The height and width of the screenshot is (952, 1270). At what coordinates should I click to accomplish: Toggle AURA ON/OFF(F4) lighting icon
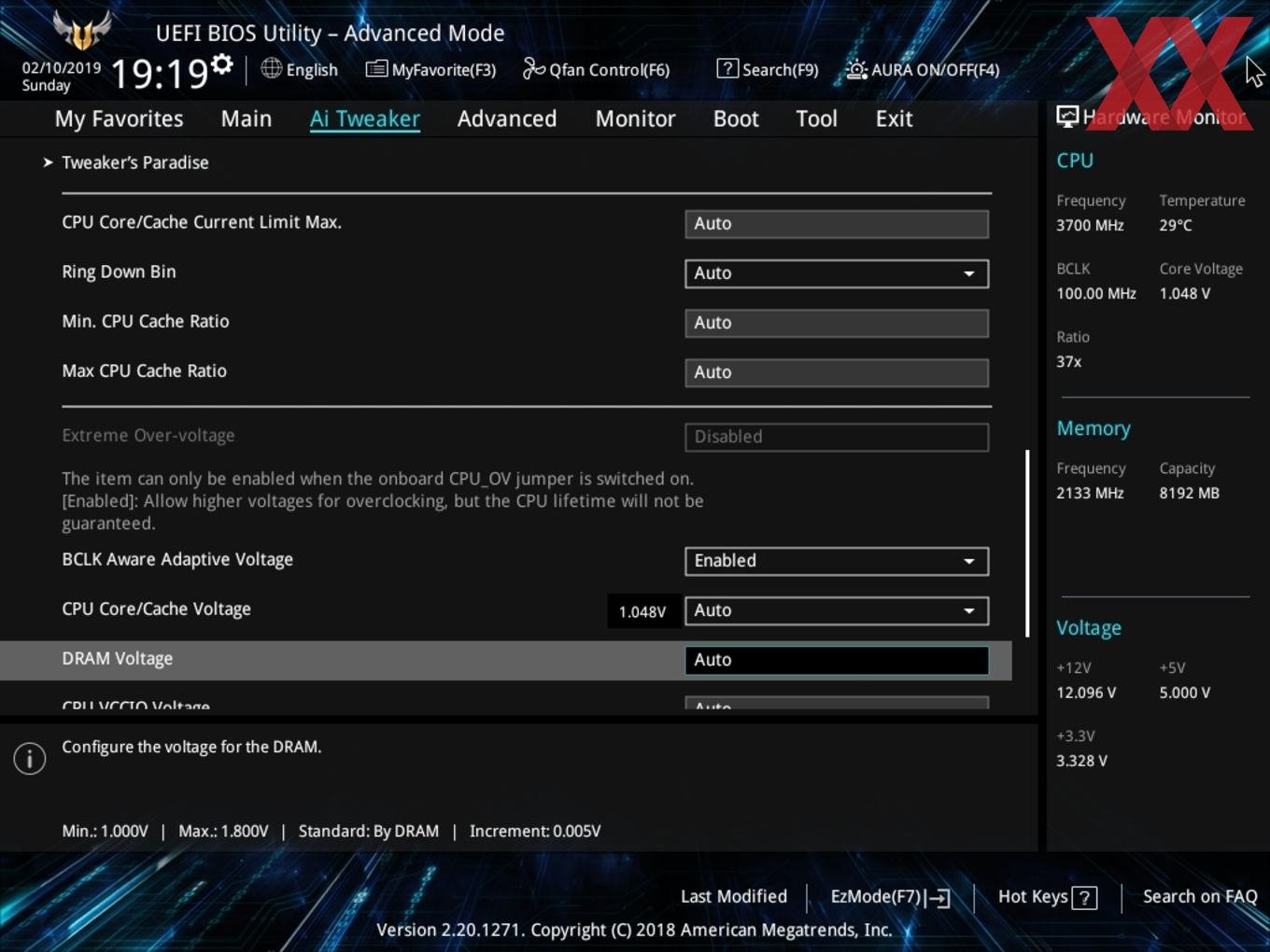click(856, 69)
